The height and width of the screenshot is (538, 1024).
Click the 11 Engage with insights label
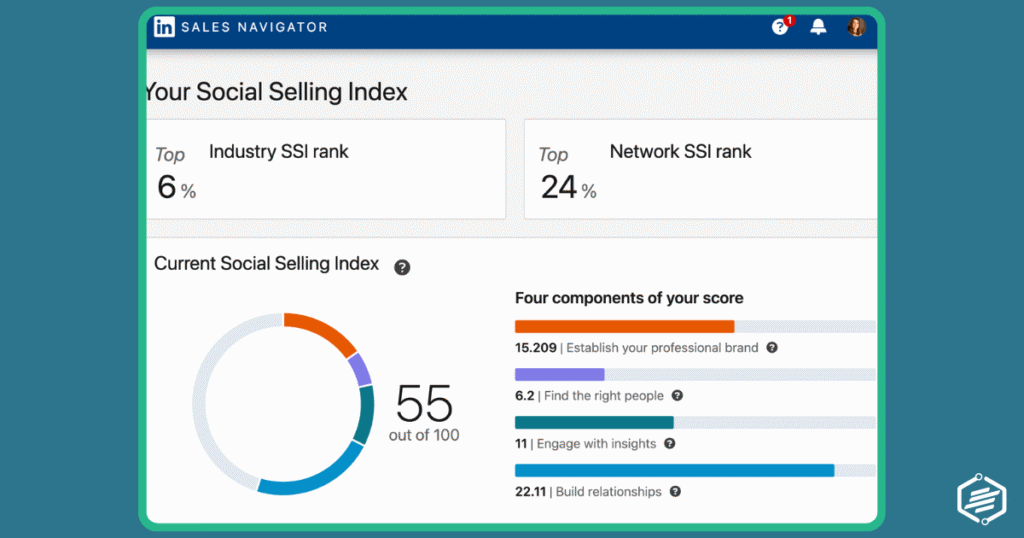[x=586, y=444]
